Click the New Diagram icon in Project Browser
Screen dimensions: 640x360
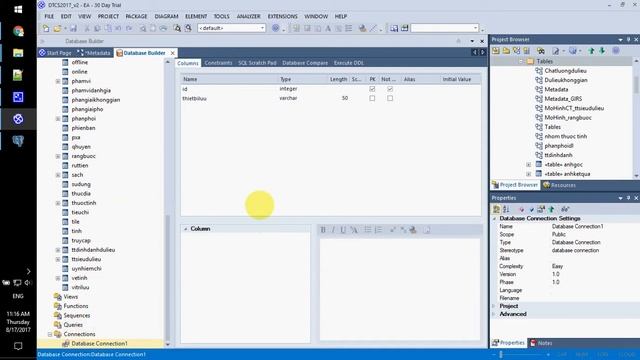pyautogui.click(x=517, y=51)
